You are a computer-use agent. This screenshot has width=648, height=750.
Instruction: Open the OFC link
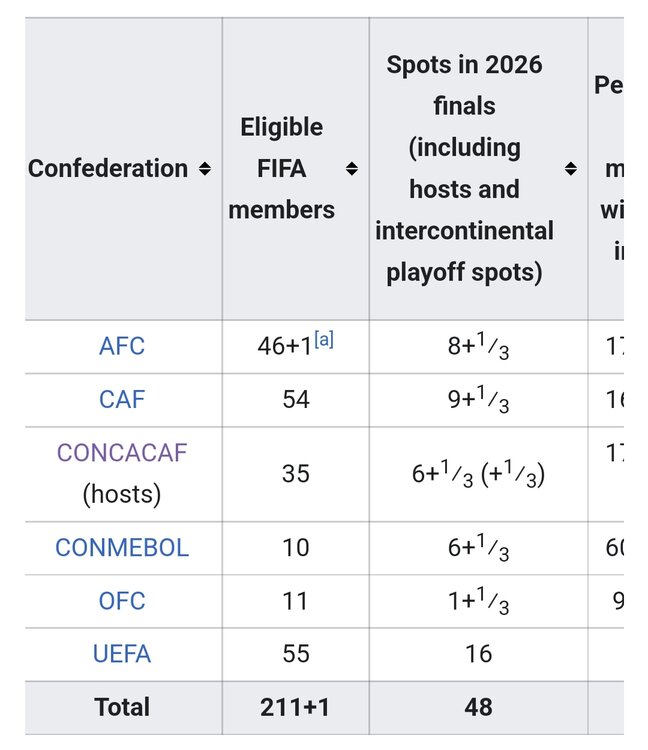tap(122, 601)
